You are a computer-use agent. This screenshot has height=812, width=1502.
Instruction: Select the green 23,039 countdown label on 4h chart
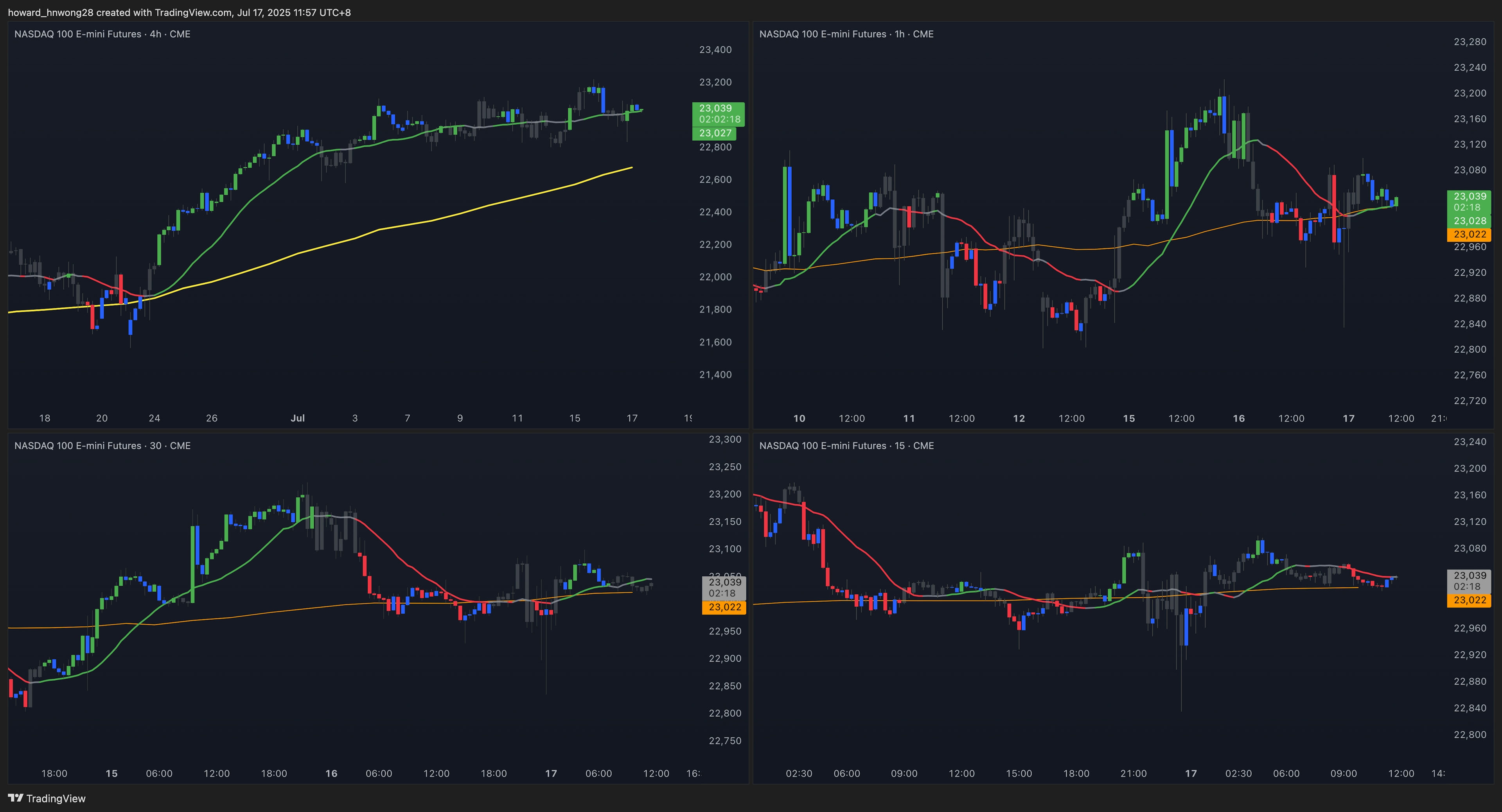[719, 114]
